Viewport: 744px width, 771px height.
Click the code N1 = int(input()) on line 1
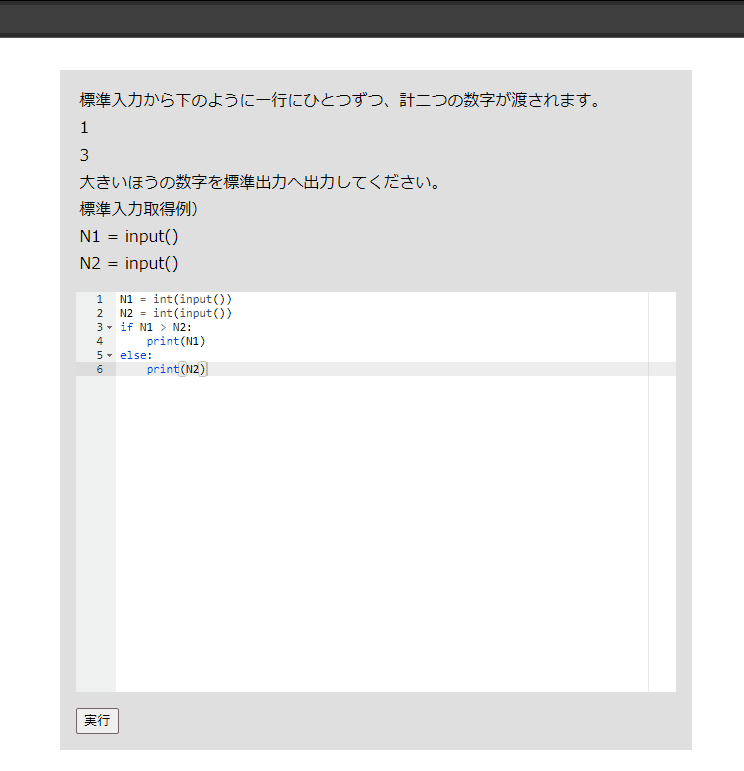(175, 299)
